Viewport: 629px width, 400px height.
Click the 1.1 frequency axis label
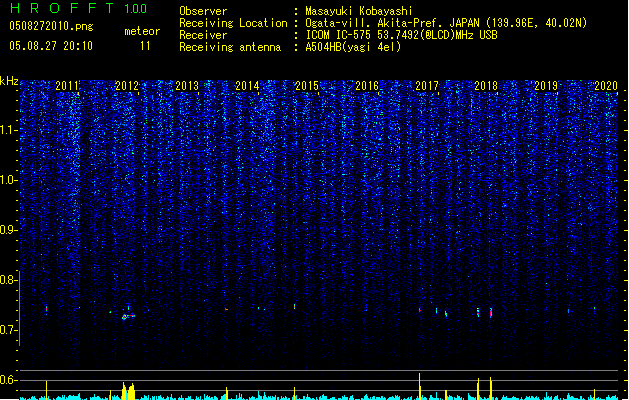coord(8,130)
